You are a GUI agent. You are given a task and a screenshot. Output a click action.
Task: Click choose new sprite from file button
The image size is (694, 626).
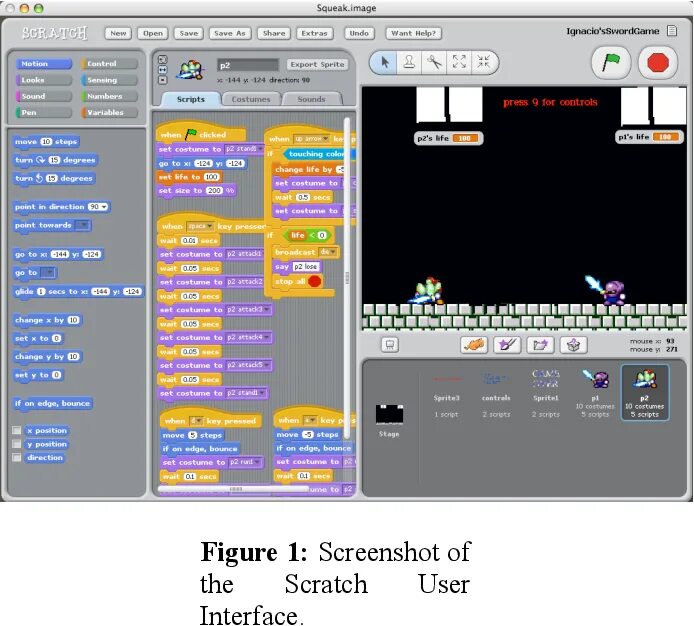pyautogui.click(x=540, y=345)
